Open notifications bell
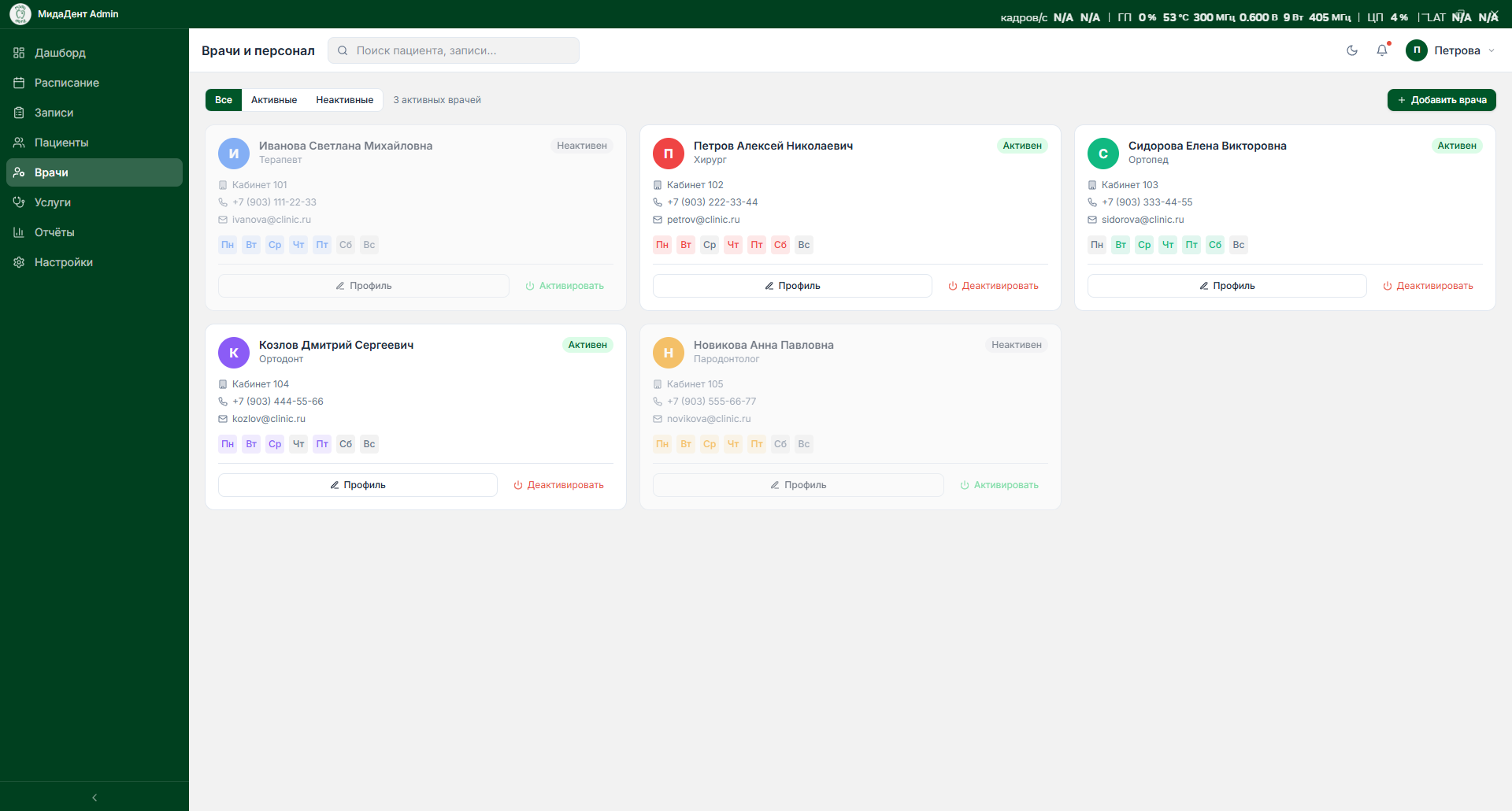1512x811 pixels. [x=1382, y=50]
